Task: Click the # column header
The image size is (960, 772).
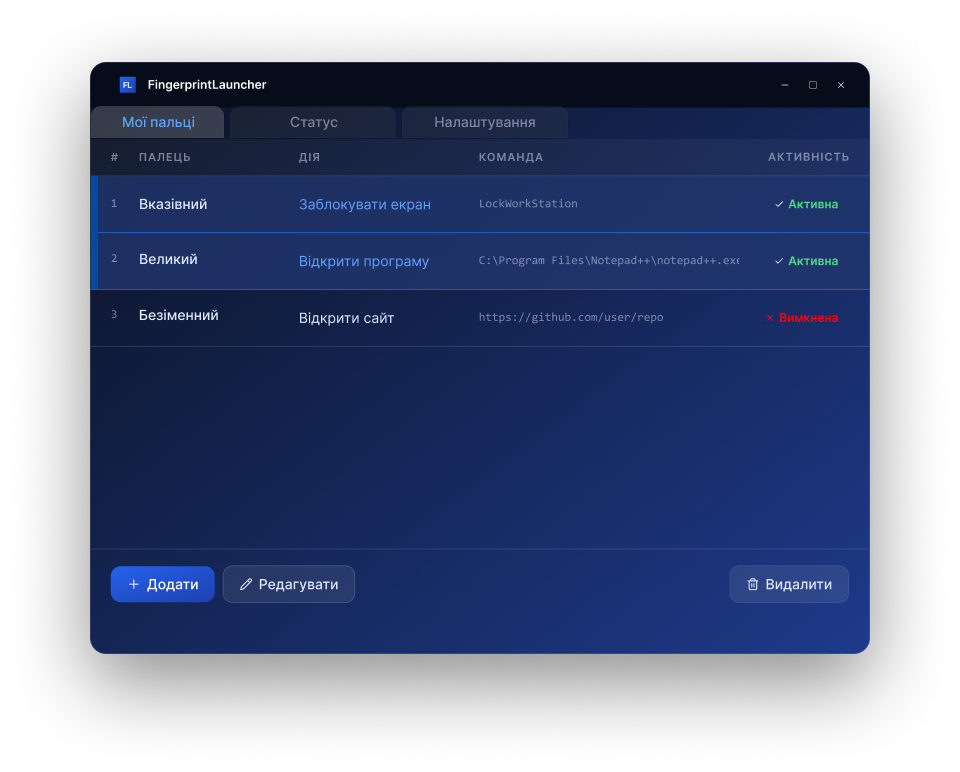Action: click(x=114, y=157)
